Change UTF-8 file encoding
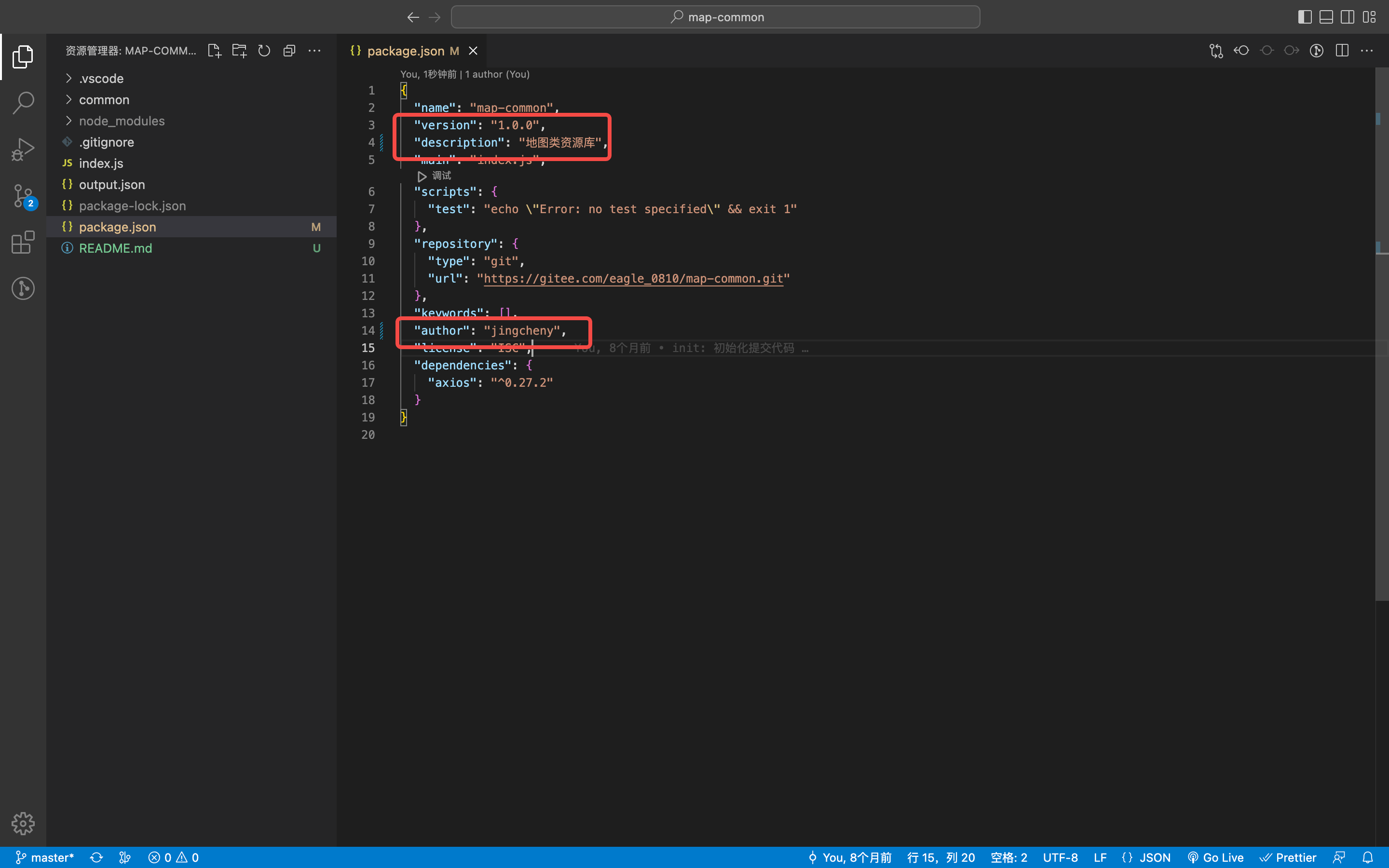This screenshot has width=1389, height=868. point(1060,857)
